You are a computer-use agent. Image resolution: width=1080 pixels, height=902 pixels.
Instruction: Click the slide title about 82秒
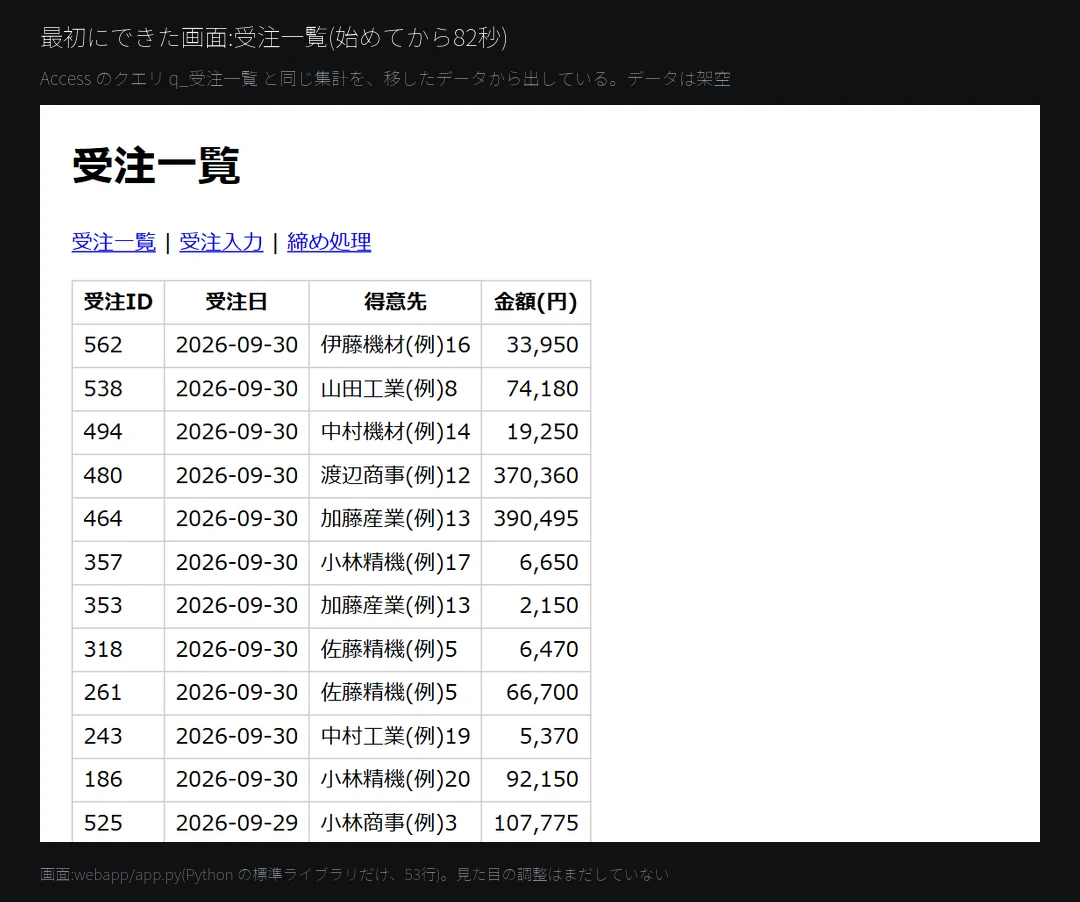(273, 37)
